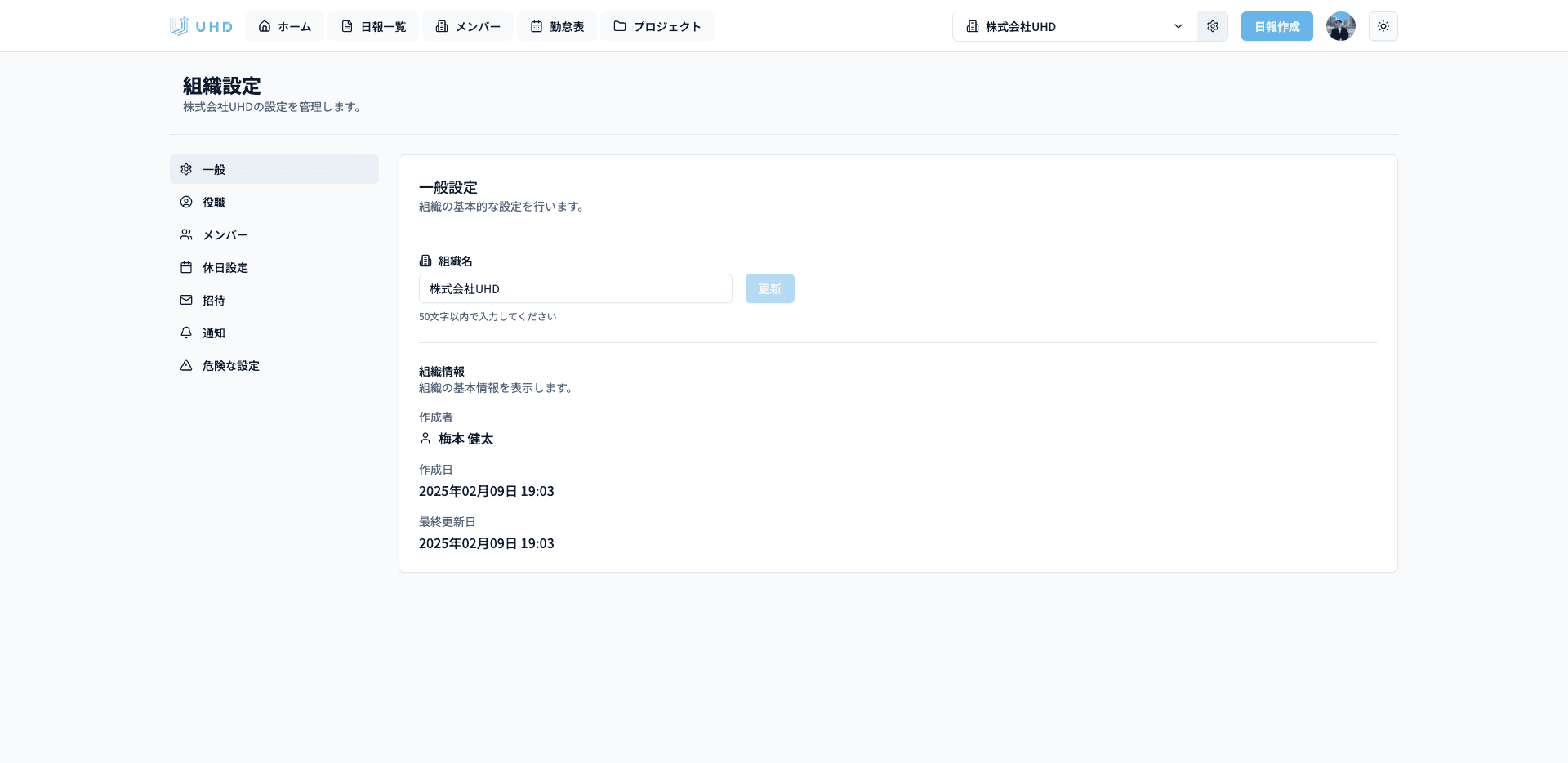Click the 作成者 label
The width and height of the screenshot is (1568, 763).
tap(436, 417)
